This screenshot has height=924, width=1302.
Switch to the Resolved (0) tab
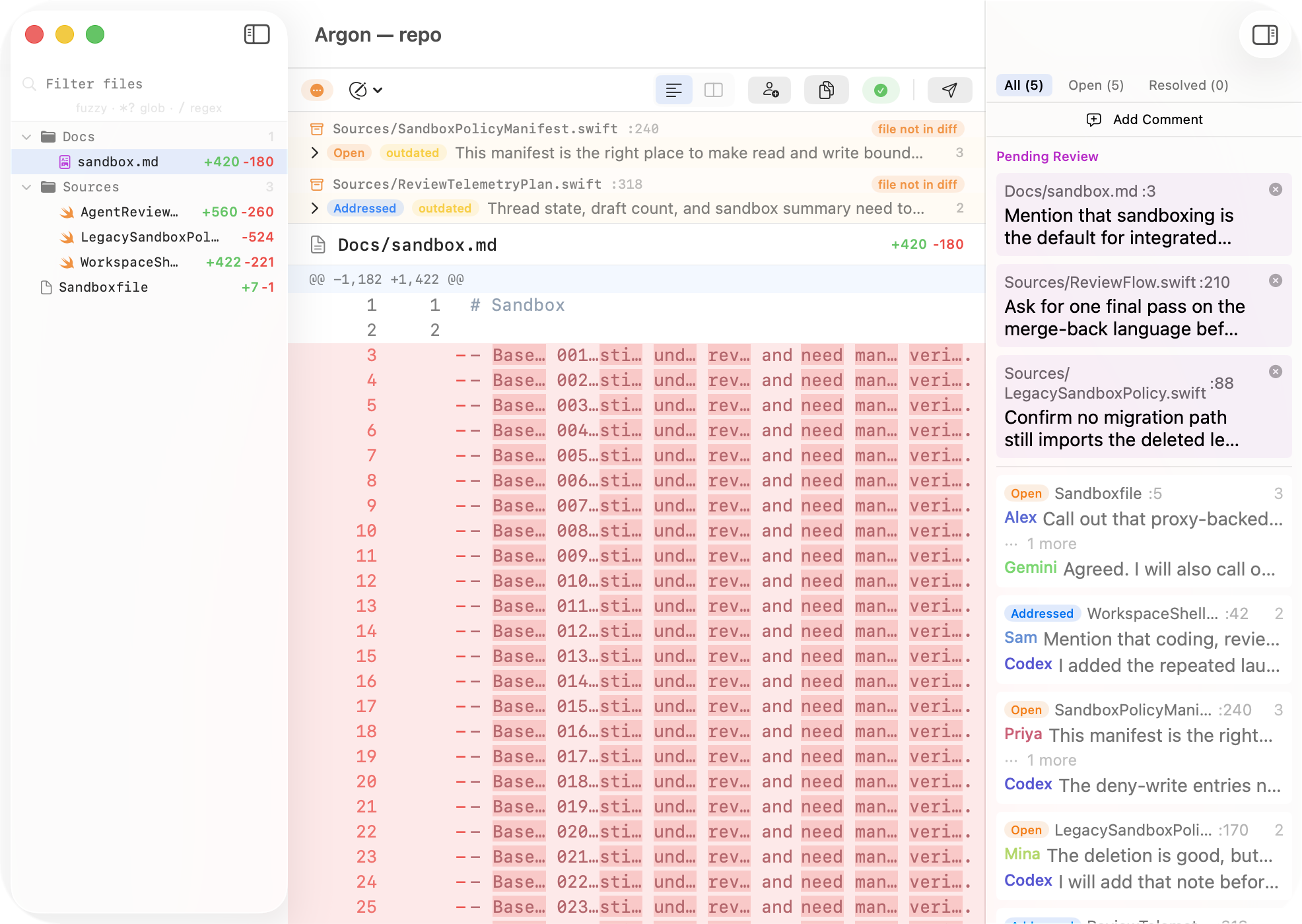1188,85
